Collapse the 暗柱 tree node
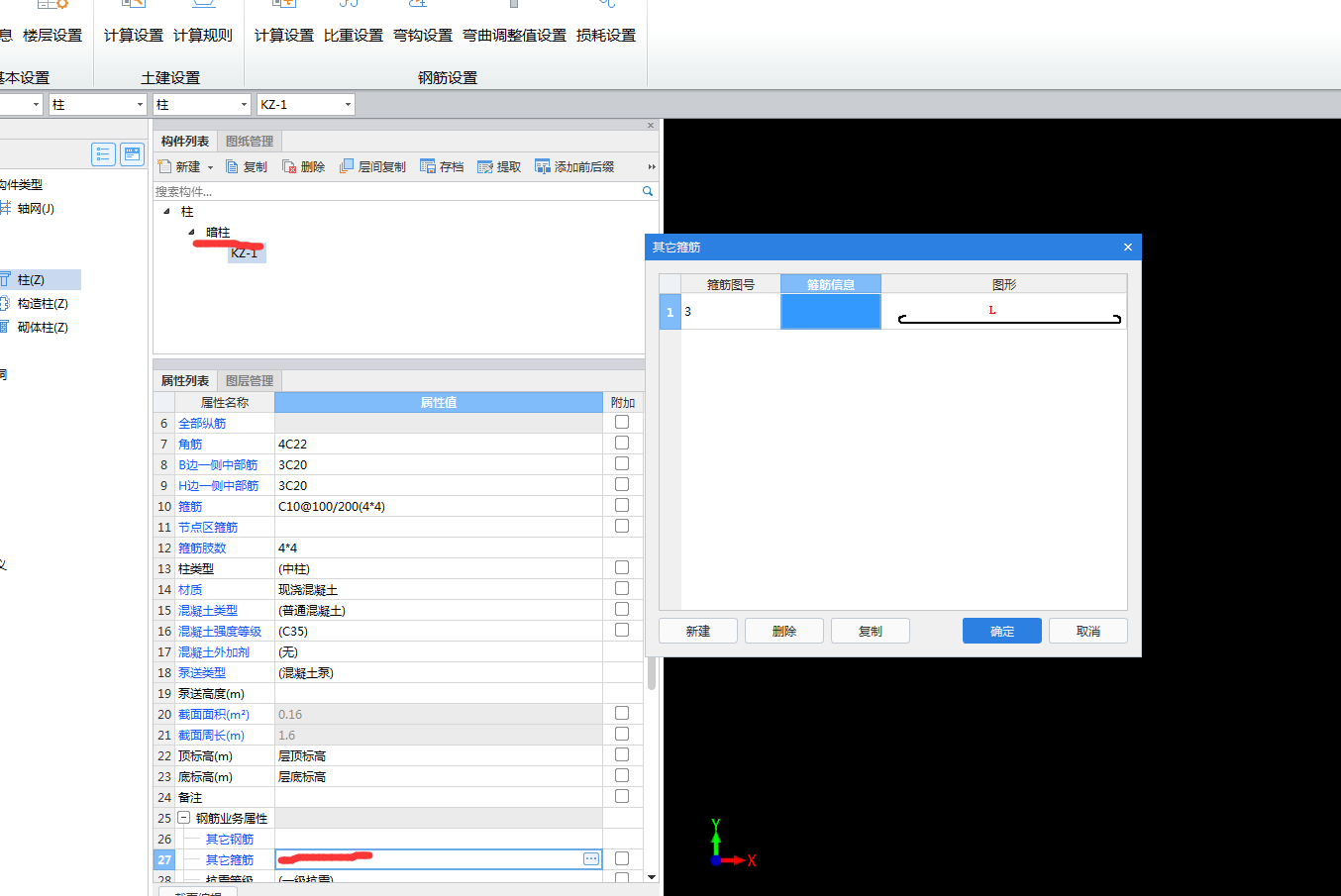This screenshot has width=1341, height=896. [x=191, y=232]
